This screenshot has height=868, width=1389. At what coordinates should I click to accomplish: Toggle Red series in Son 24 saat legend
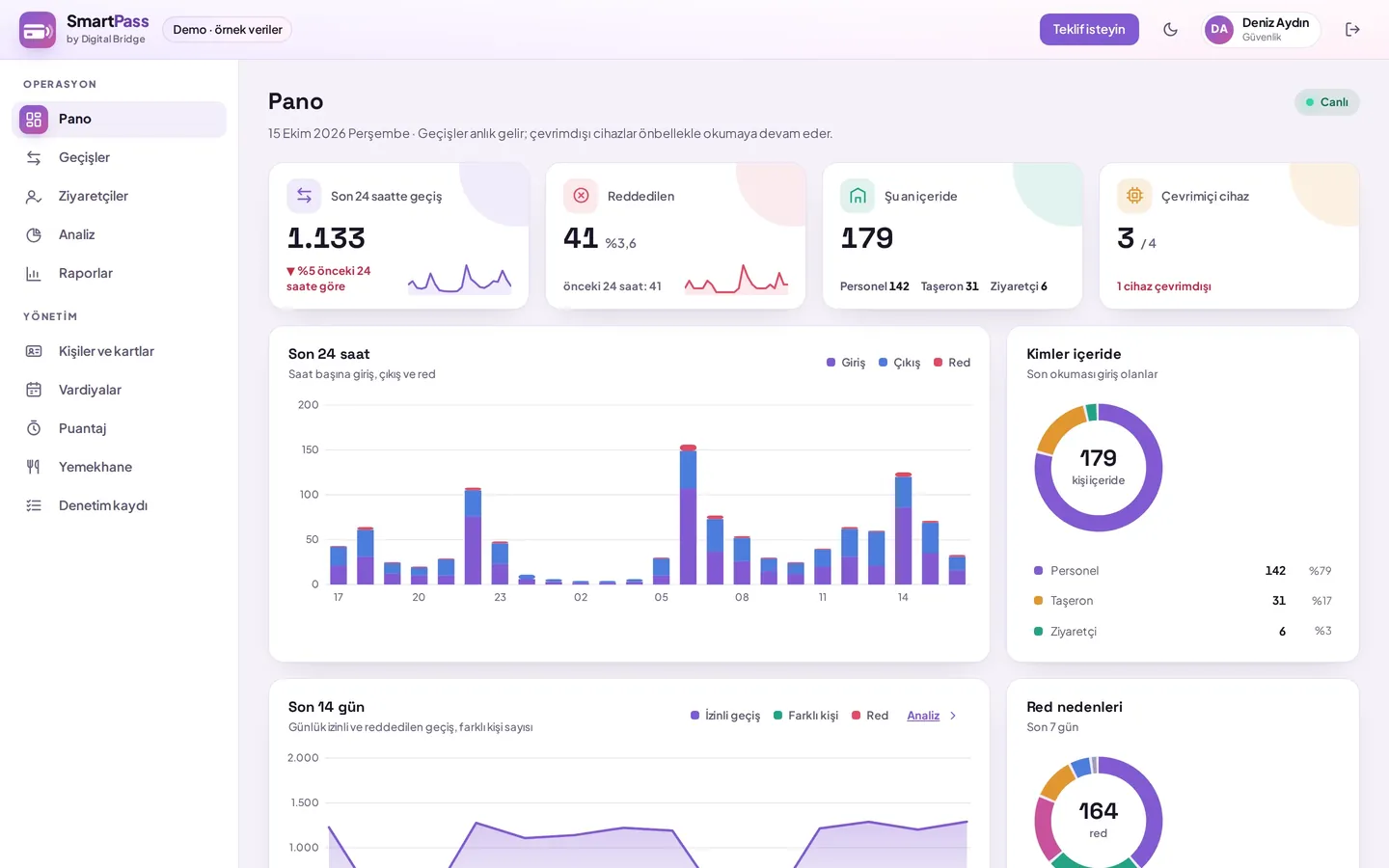(952, 363)
